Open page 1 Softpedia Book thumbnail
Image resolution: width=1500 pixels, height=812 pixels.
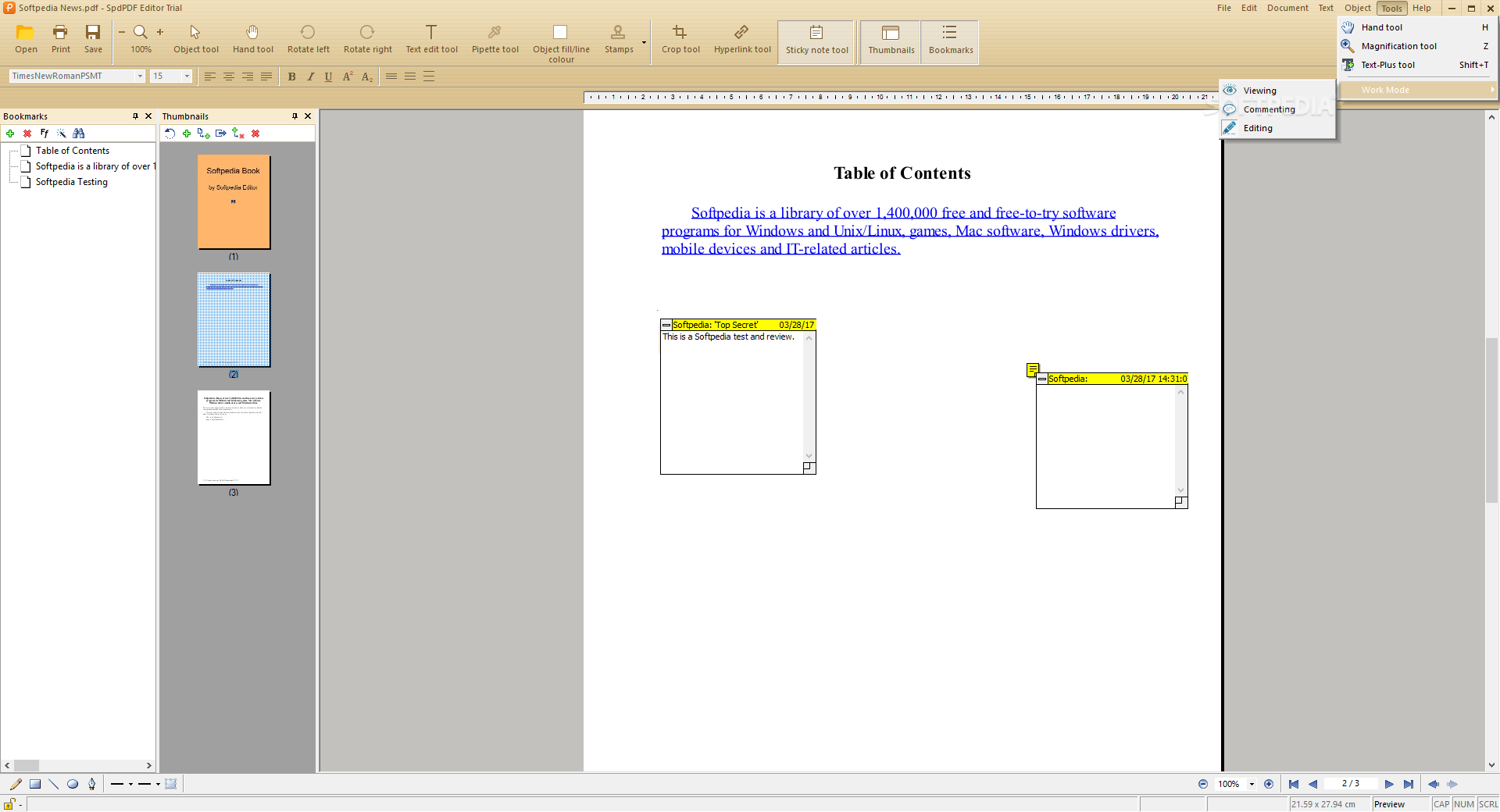tap(234, 202)
